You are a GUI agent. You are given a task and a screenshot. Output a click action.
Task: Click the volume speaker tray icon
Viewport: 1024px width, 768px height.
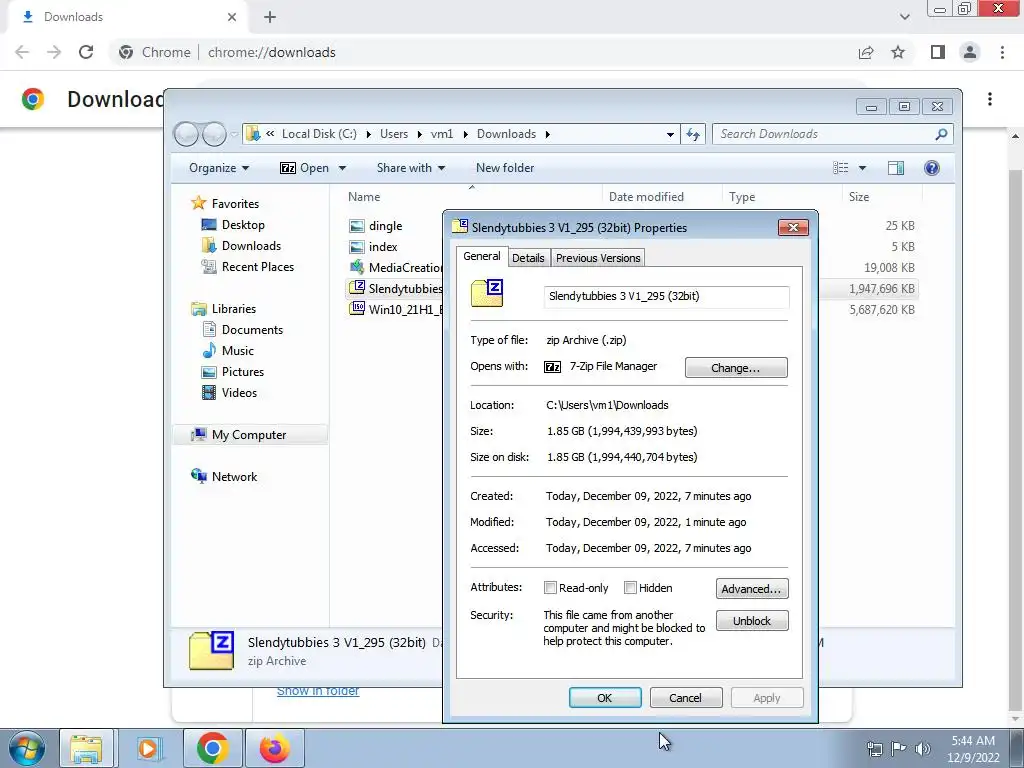click(923, 748)
